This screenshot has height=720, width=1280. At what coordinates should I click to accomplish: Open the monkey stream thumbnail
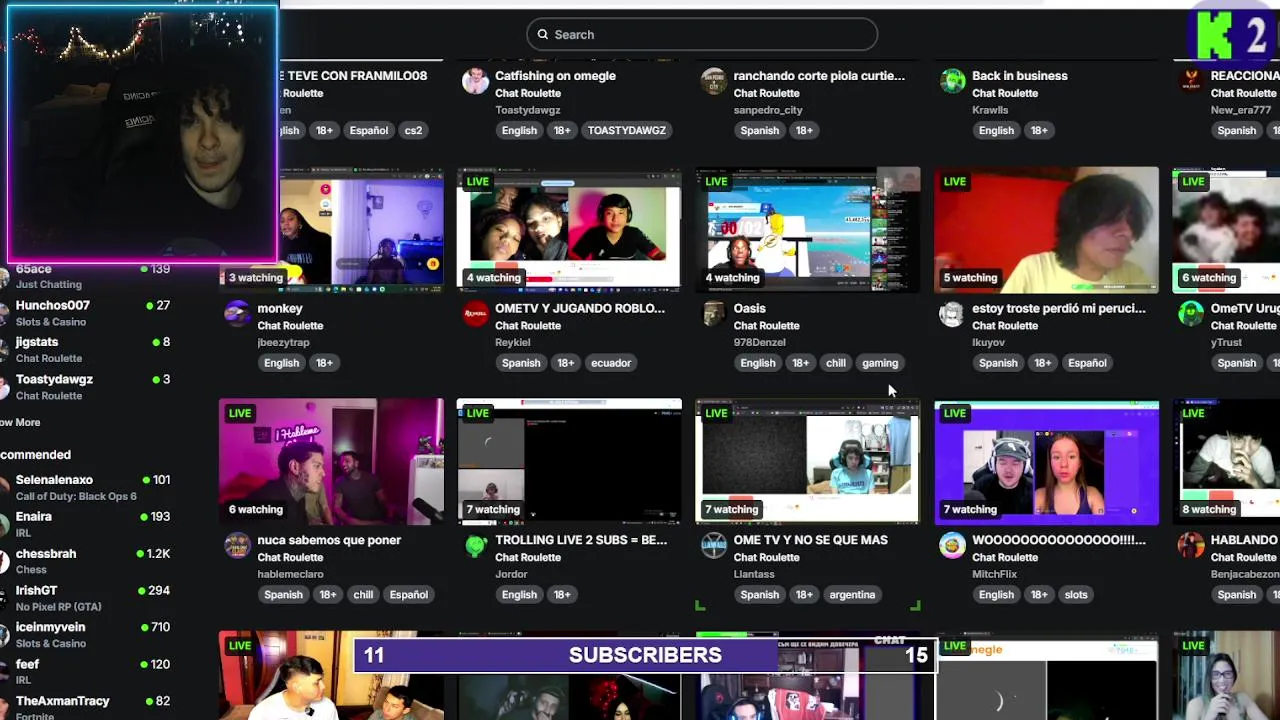coord(331,230)
